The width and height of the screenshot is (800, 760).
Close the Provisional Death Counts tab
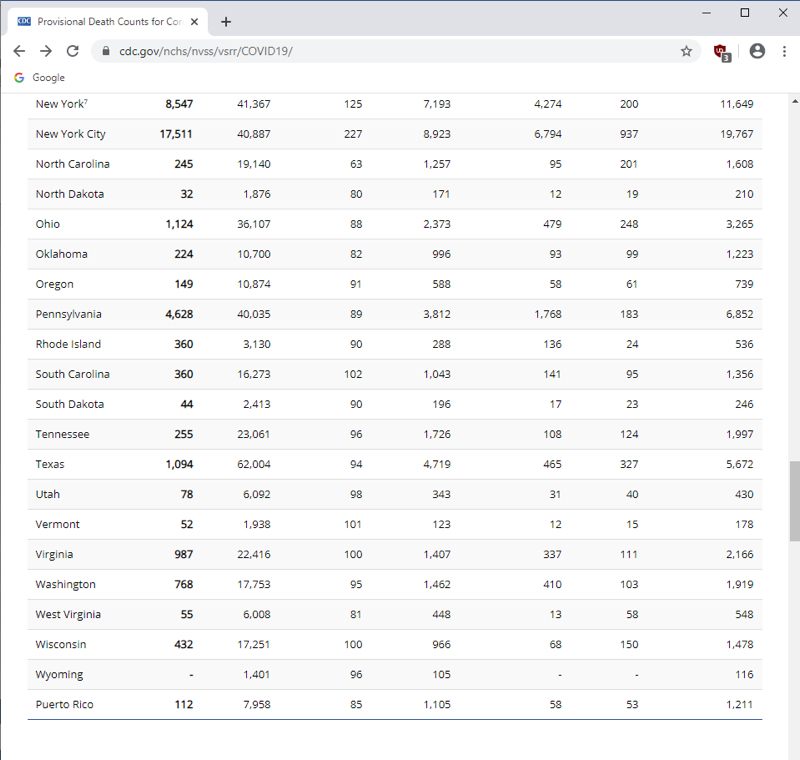coord(194,22)
